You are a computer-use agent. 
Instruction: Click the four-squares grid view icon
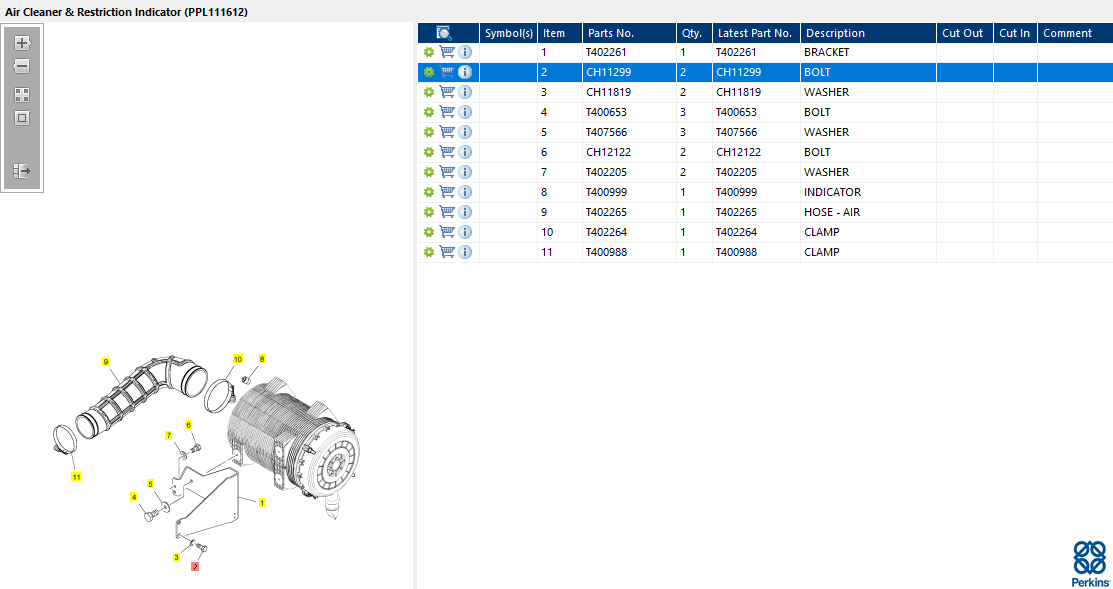(x=22, y=95)
